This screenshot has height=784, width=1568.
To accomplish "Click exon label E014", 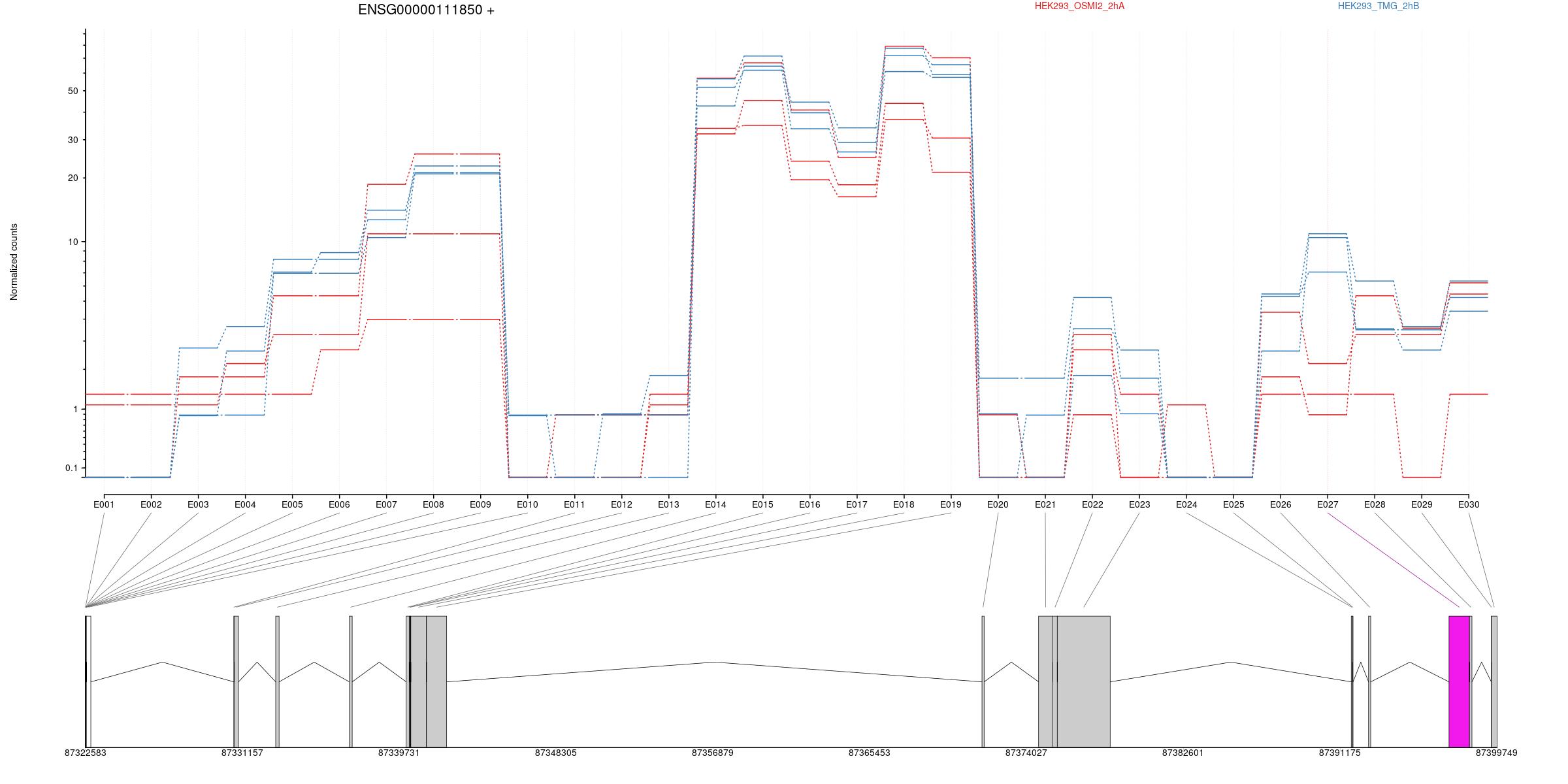I will coord(715,504).
